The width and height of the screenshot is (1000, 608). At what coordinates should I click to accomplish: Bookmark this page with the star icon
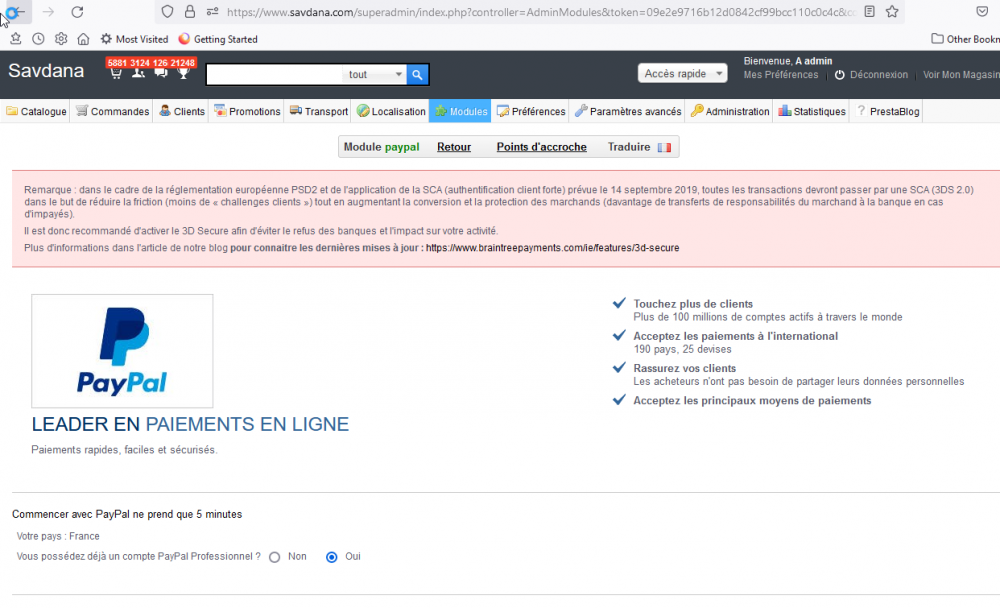892,11
